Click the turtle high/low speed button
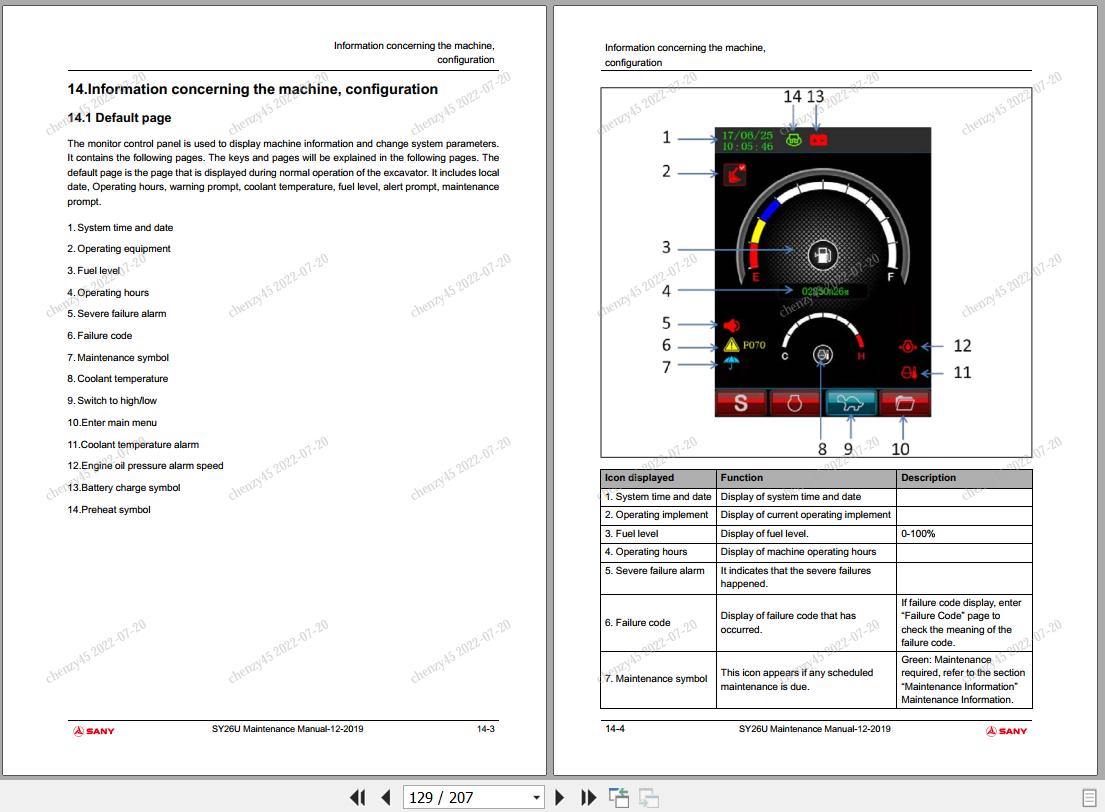This screenshot has width=1105, height=812. pyautogui.click(x=850, y=403)
